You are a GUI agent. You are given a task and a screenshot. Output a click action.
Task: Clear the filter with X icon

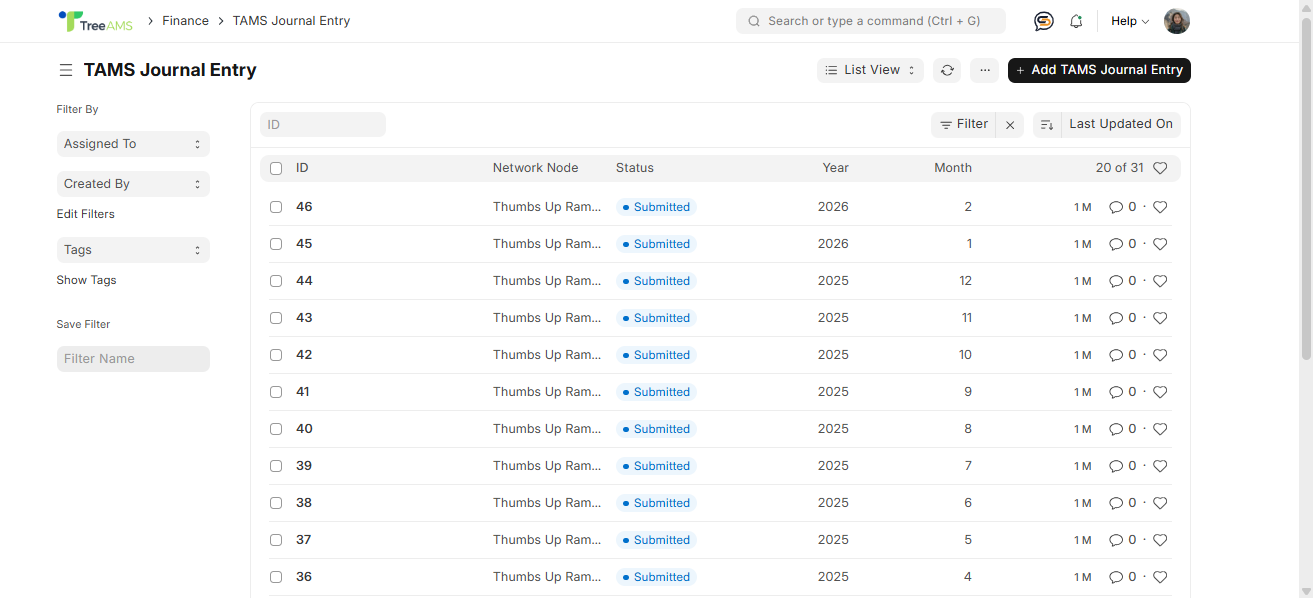tap(1010, 125)
